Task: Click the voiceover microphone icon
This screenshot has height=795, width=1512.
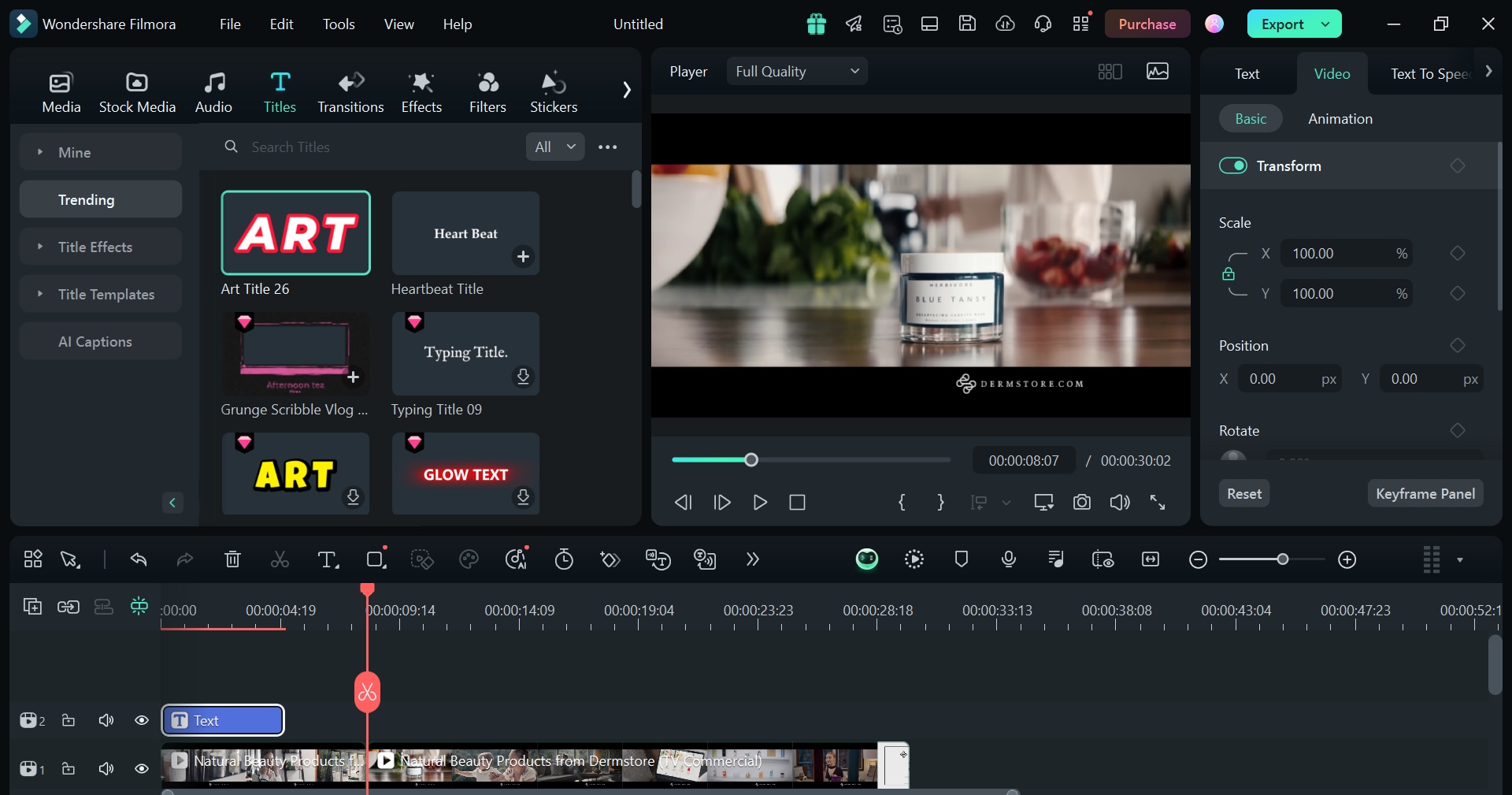Action: point(1009,559)
